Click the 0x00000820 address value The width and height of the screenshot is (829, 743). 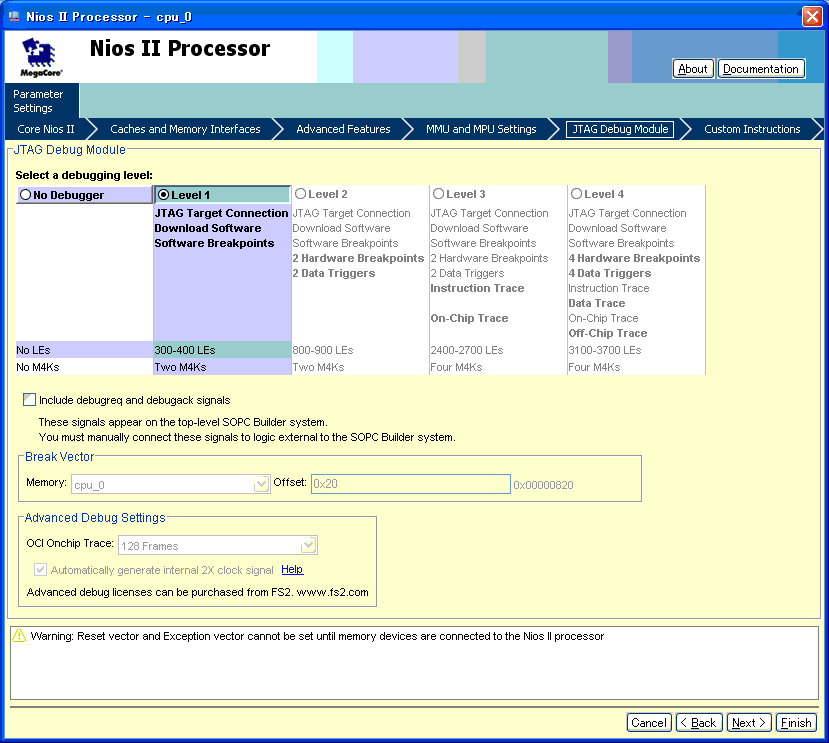point(543,485)
